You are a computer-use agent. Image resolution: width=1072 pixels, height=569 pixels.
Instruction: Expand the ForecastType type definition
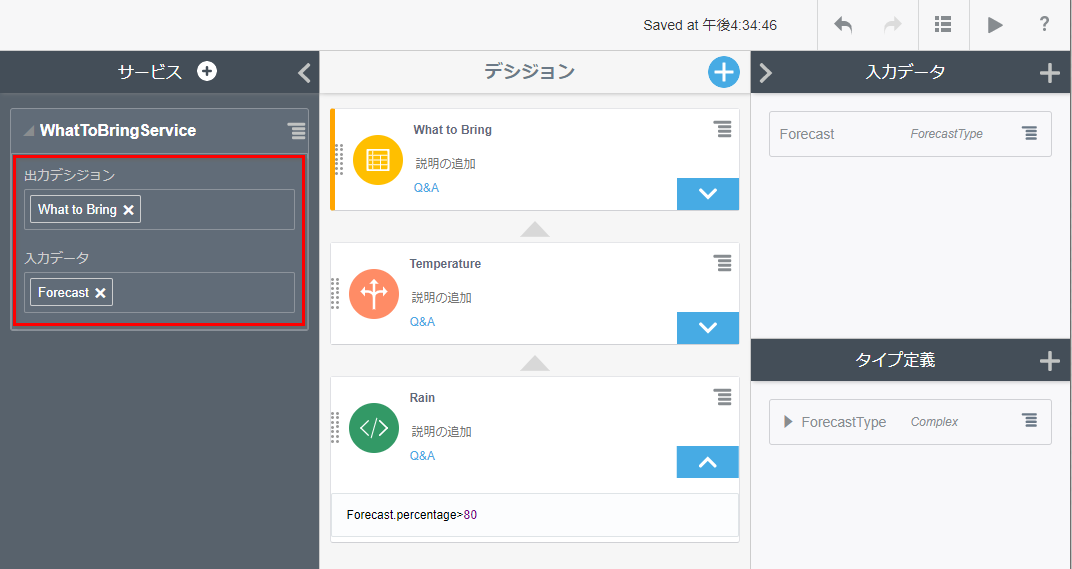point(788,422)
